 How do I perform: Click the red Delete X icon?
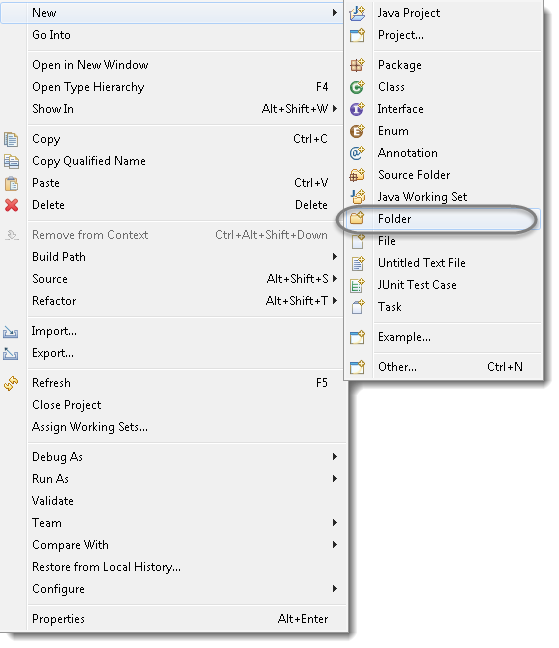click(x=12, y=205)
